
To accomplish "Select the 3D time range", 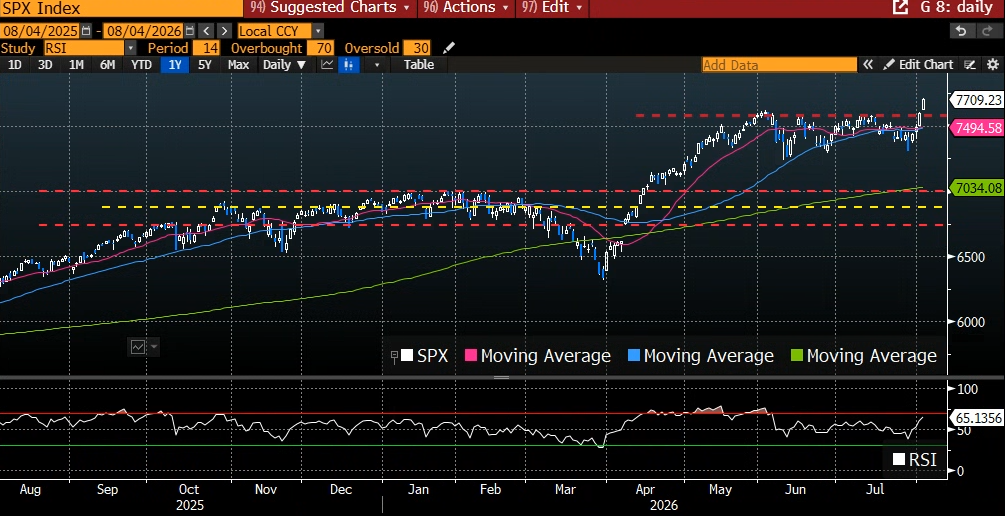I will pos(45,65).
